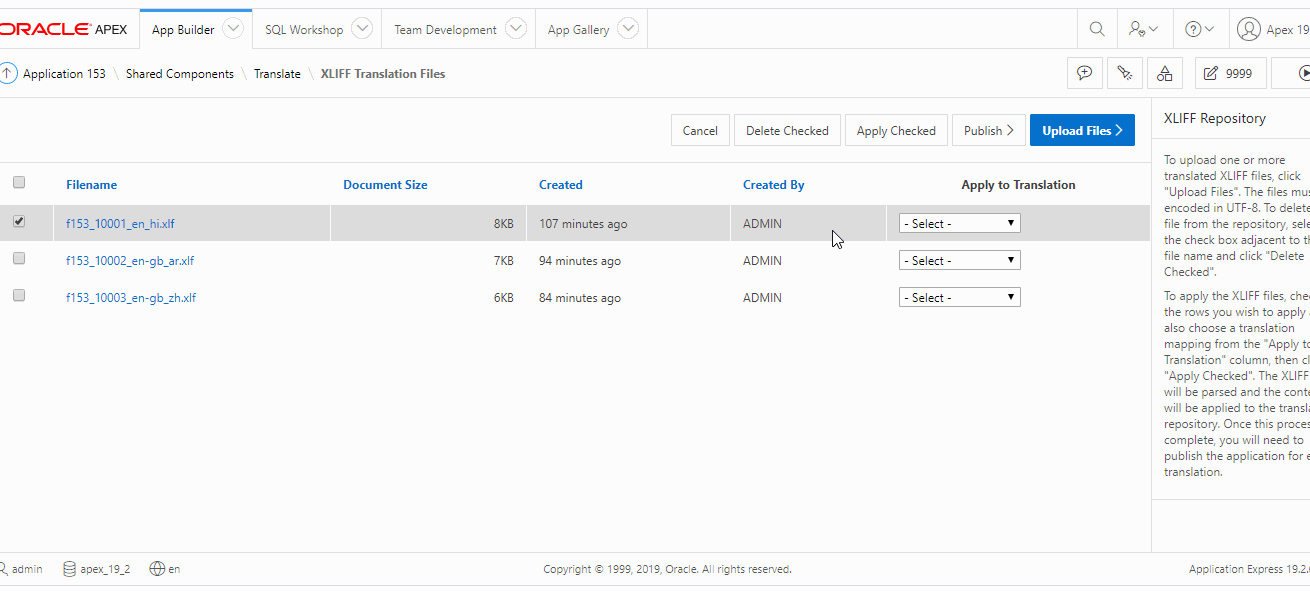
Task: Open Apply to Translation dropdown for en_hi file
Action: click(x=959, y=224)
